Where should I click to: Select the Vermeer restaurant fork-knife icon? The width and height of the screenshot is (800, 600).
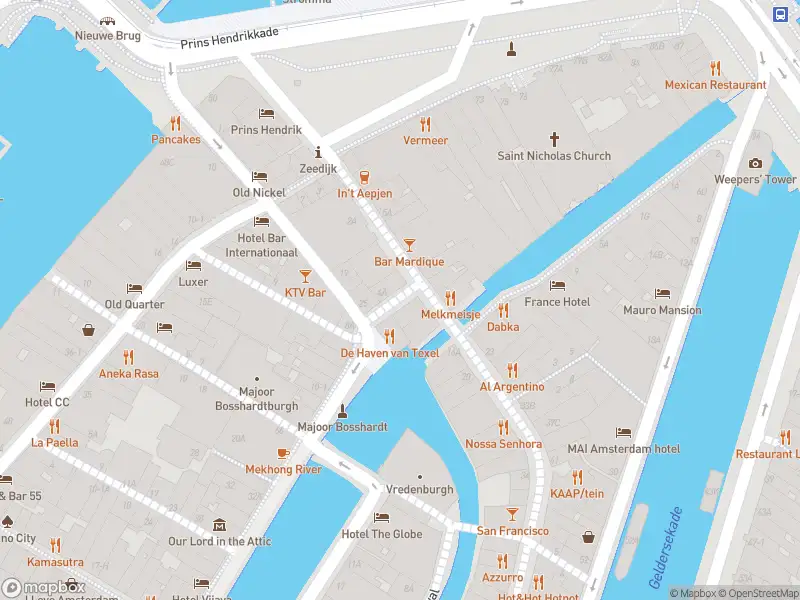click(x=426, y=124)
